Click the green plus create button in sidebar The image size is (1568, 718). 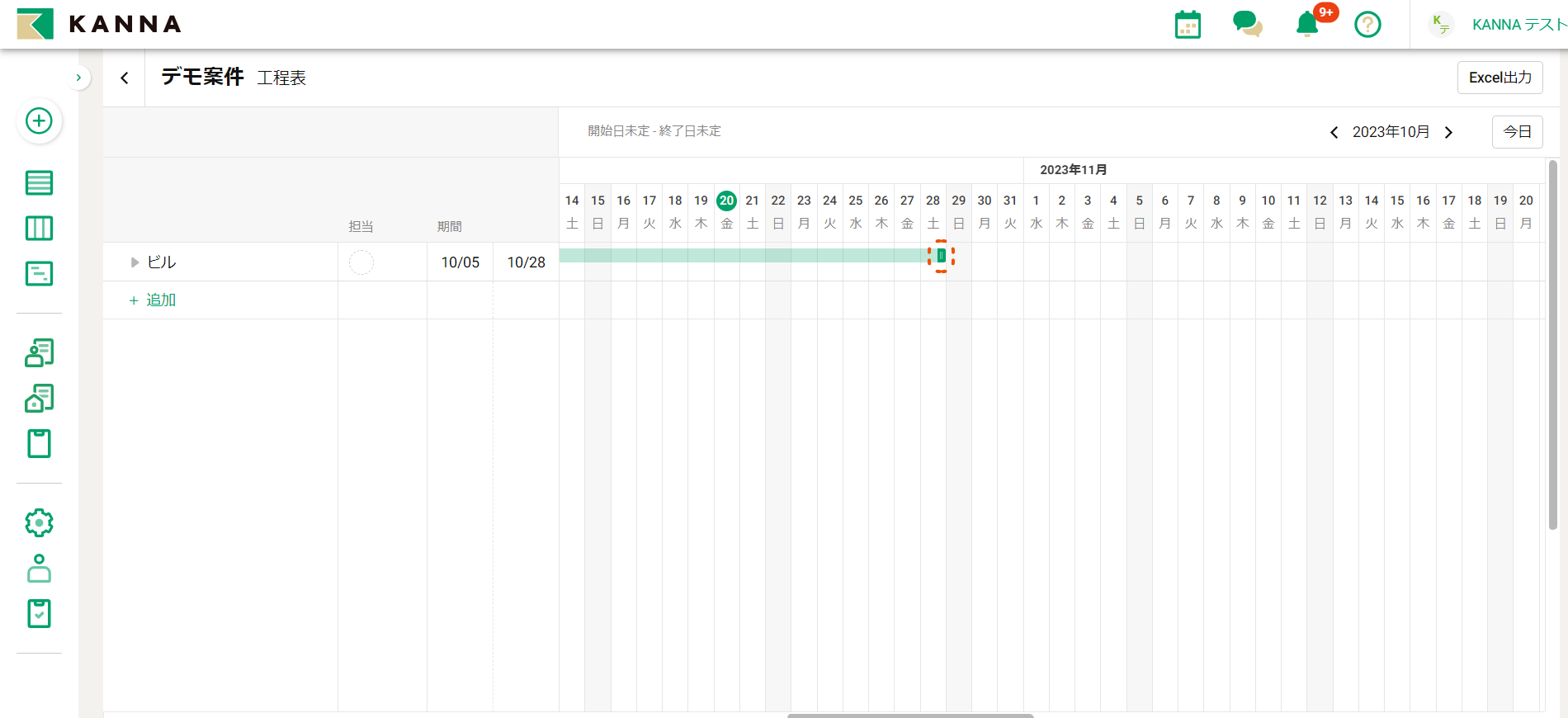[x=39, y=121]
